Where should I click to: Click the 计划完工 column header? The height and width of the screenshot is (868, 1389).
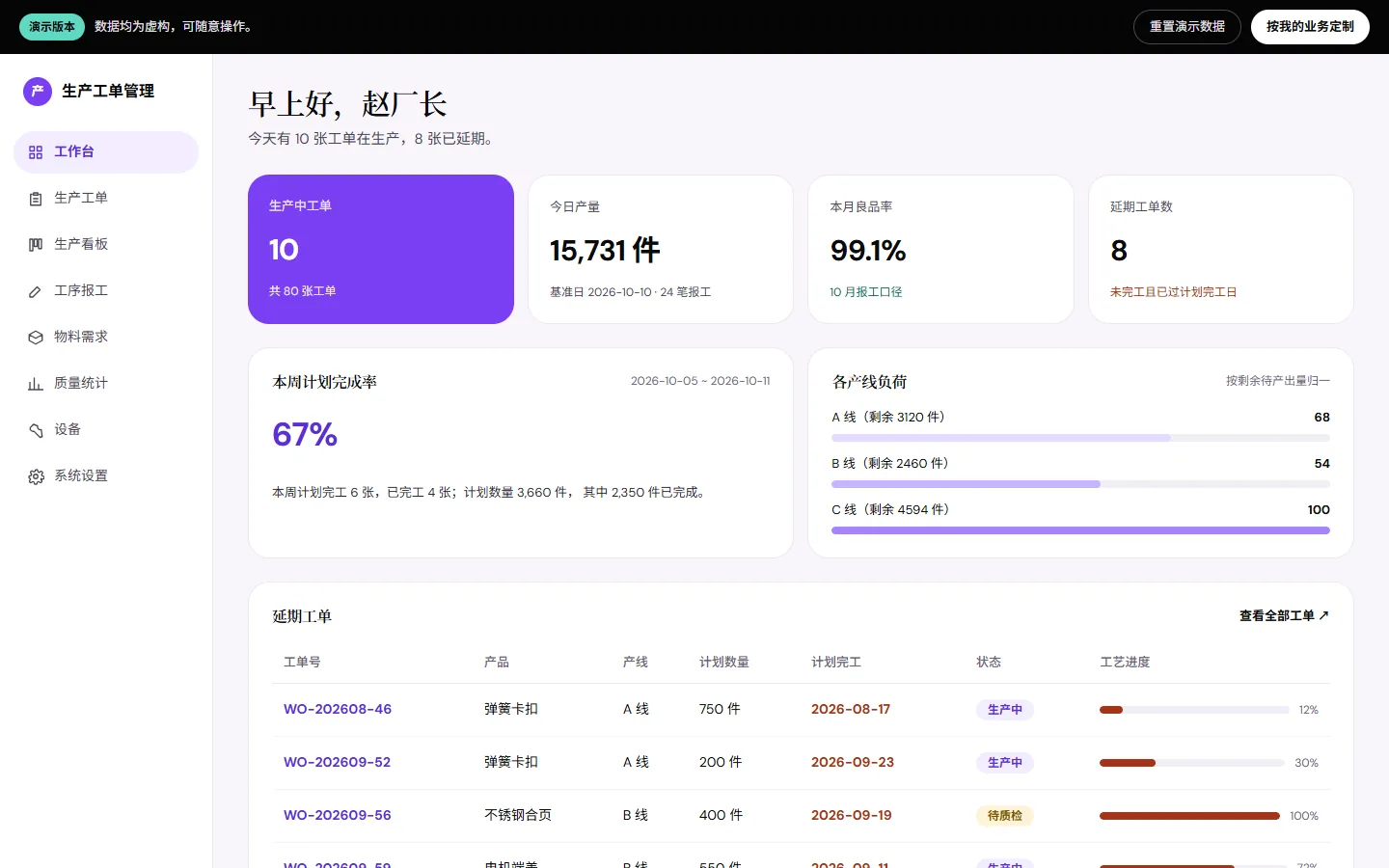(x=836, y=662)
